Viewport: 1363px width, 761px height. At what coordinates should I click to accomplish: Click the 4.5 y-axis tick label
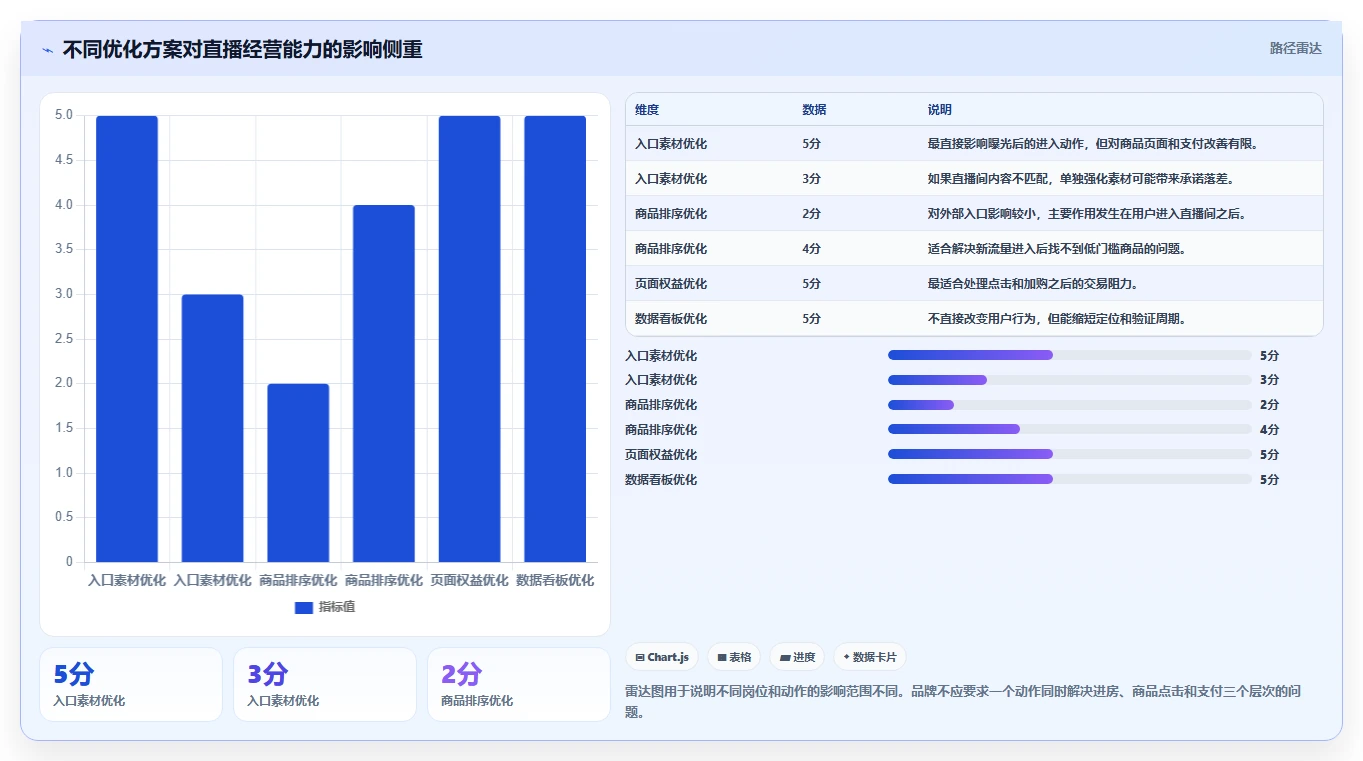[x=64, y=160]
